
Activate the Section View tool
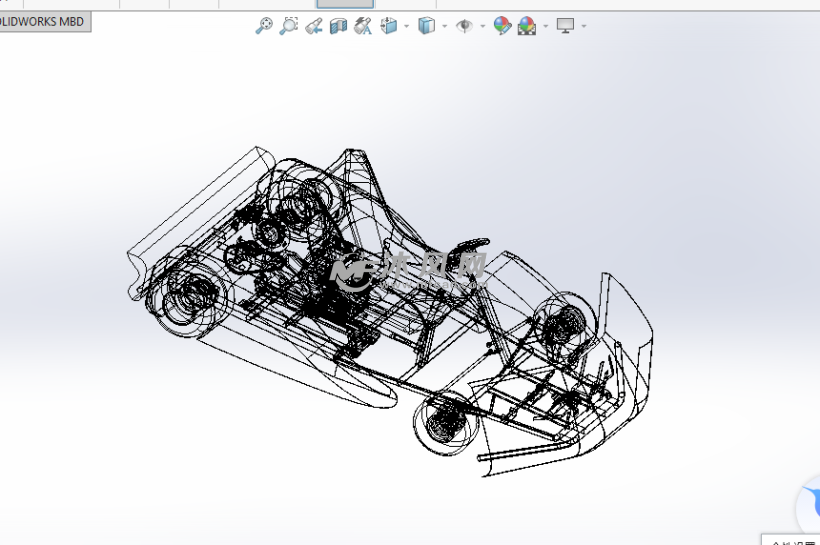338,26
